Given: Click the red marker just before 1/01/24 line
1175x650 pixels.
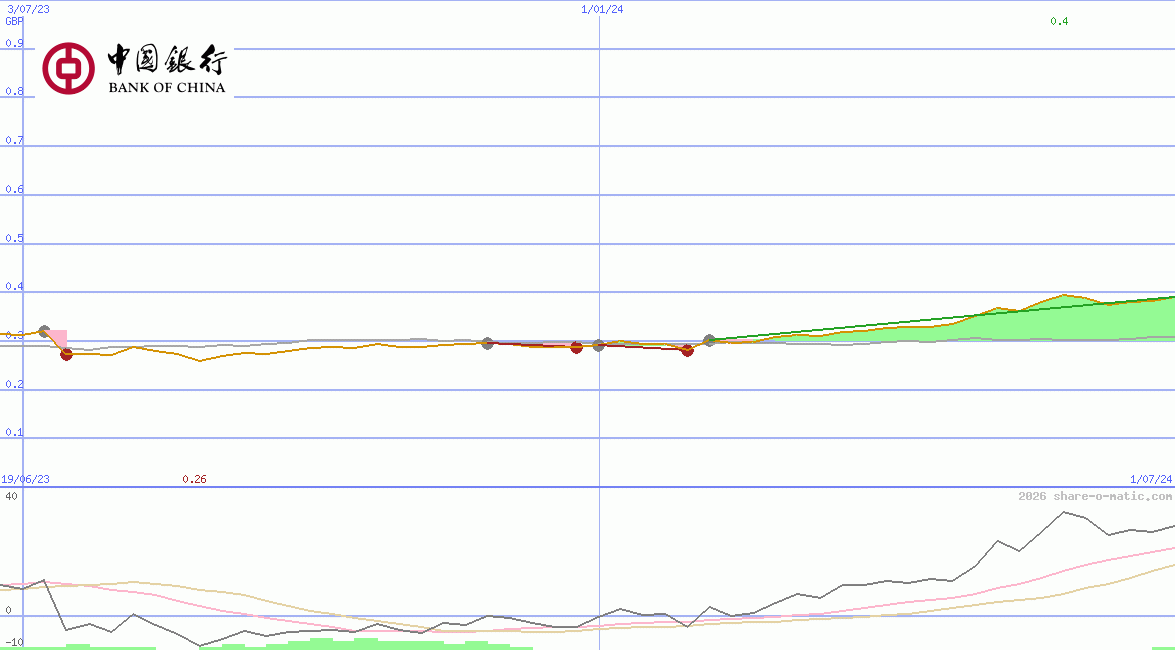Looking at the screenshot, I should 576,347.
